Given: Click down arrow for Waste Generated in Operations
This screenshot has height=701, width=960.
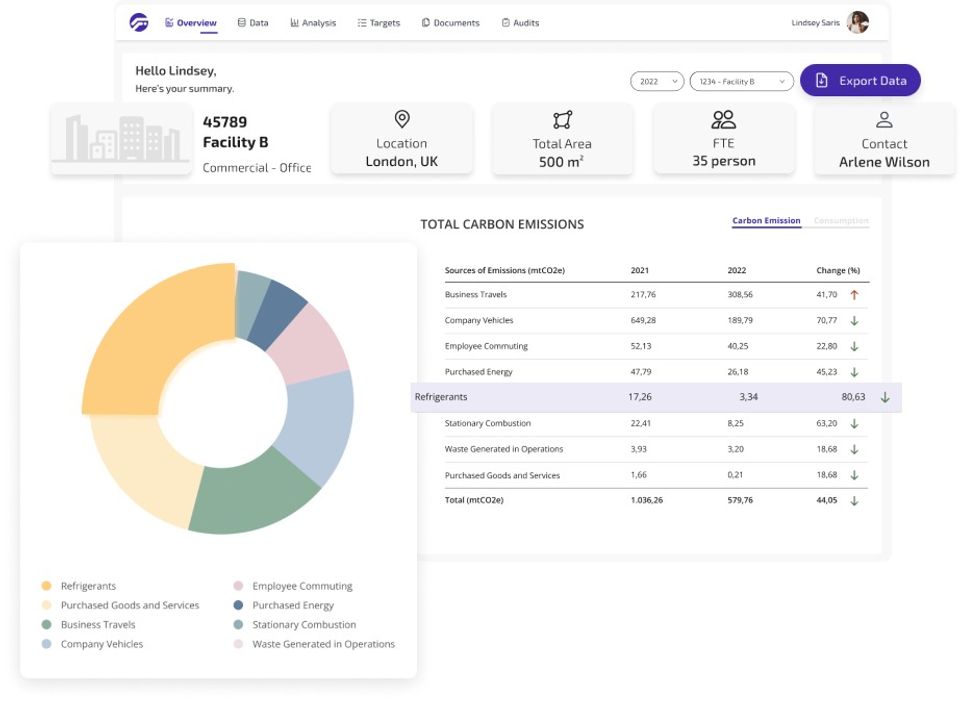Looking at the screenshot, I should [x=854, y=449].
